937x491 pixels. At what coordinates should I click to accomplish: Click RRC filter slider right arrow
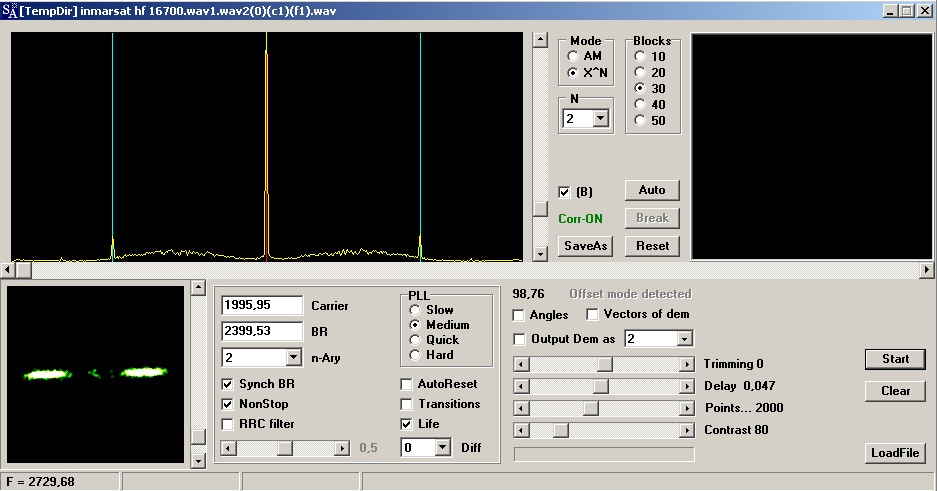(342, 448)
